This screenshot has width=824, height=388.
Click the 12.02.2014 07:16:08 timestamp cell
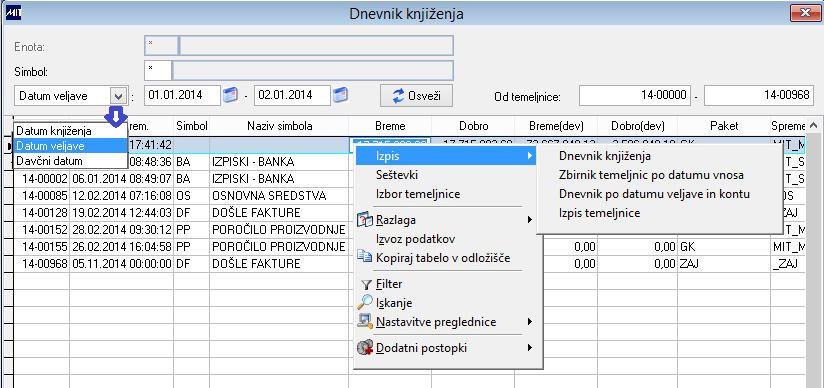122,196
